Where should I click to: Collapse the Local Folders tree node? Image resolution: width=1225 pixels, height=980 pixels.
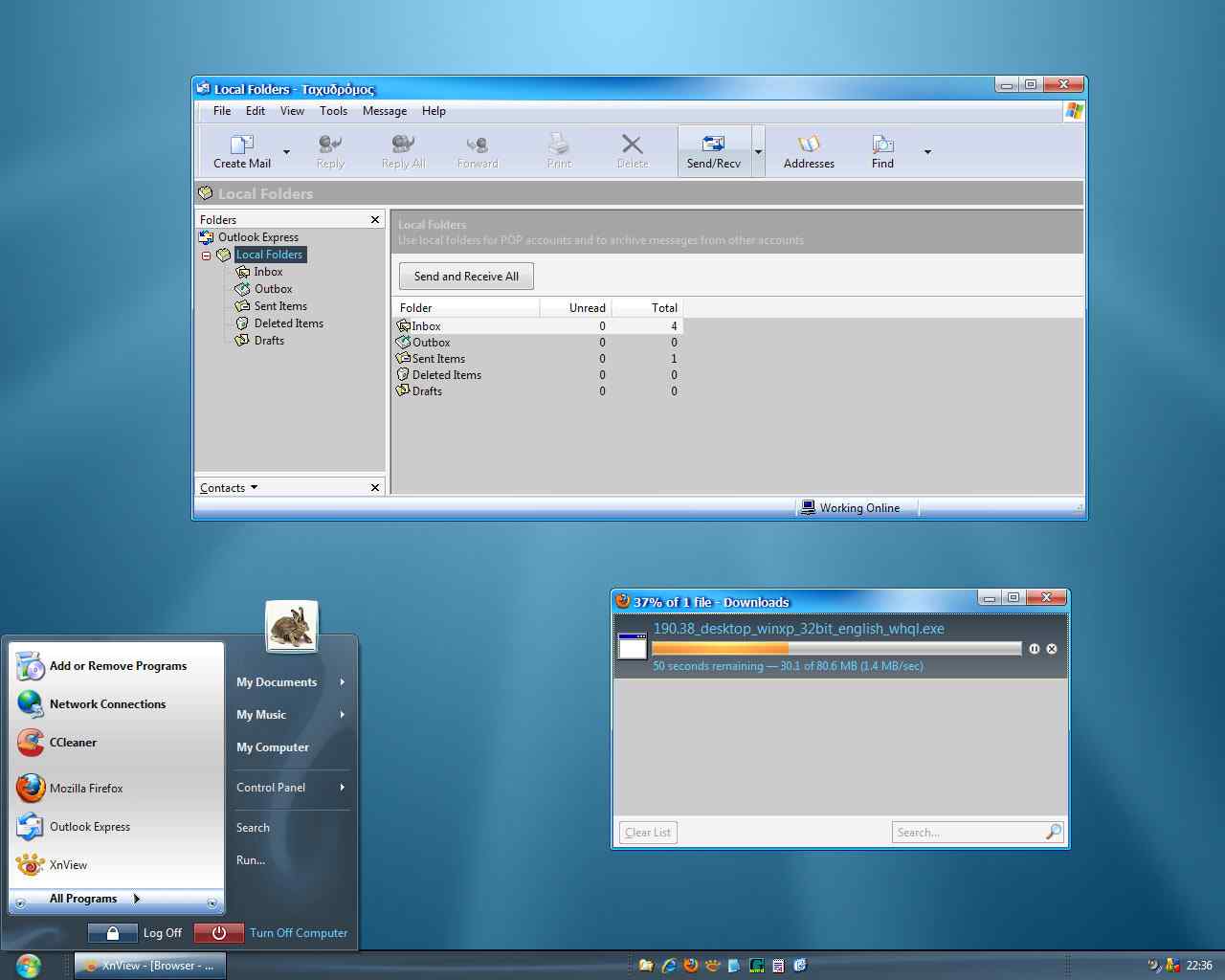click(x=206, y=256)
